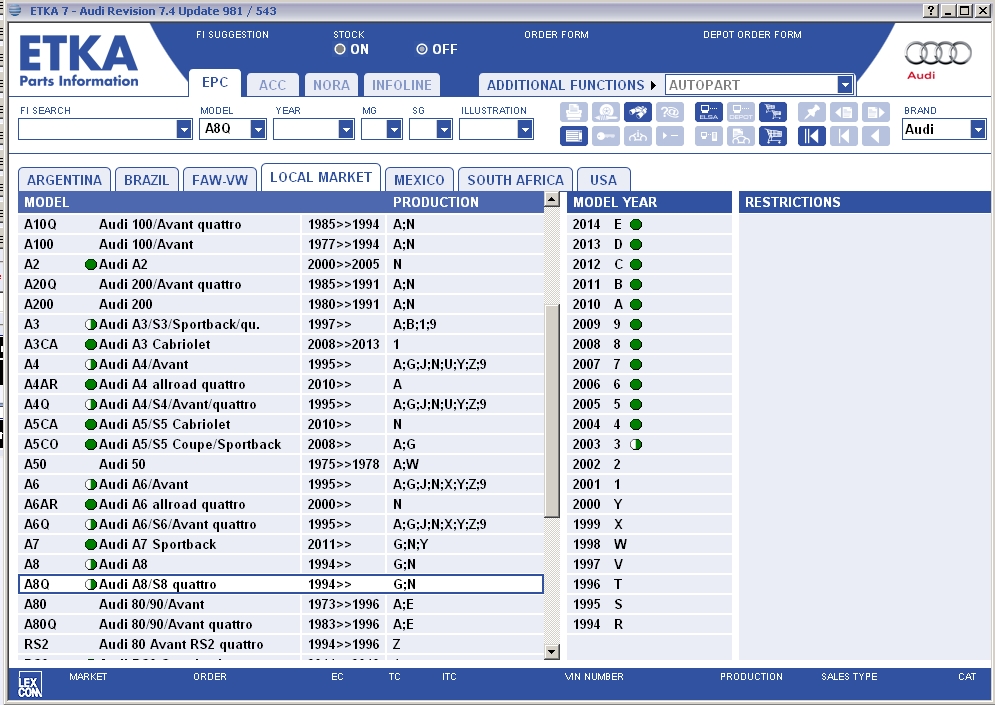Select the BRAZIL market tab
Viewport: 995px width, 705px height.
click(x=147, y=180)
